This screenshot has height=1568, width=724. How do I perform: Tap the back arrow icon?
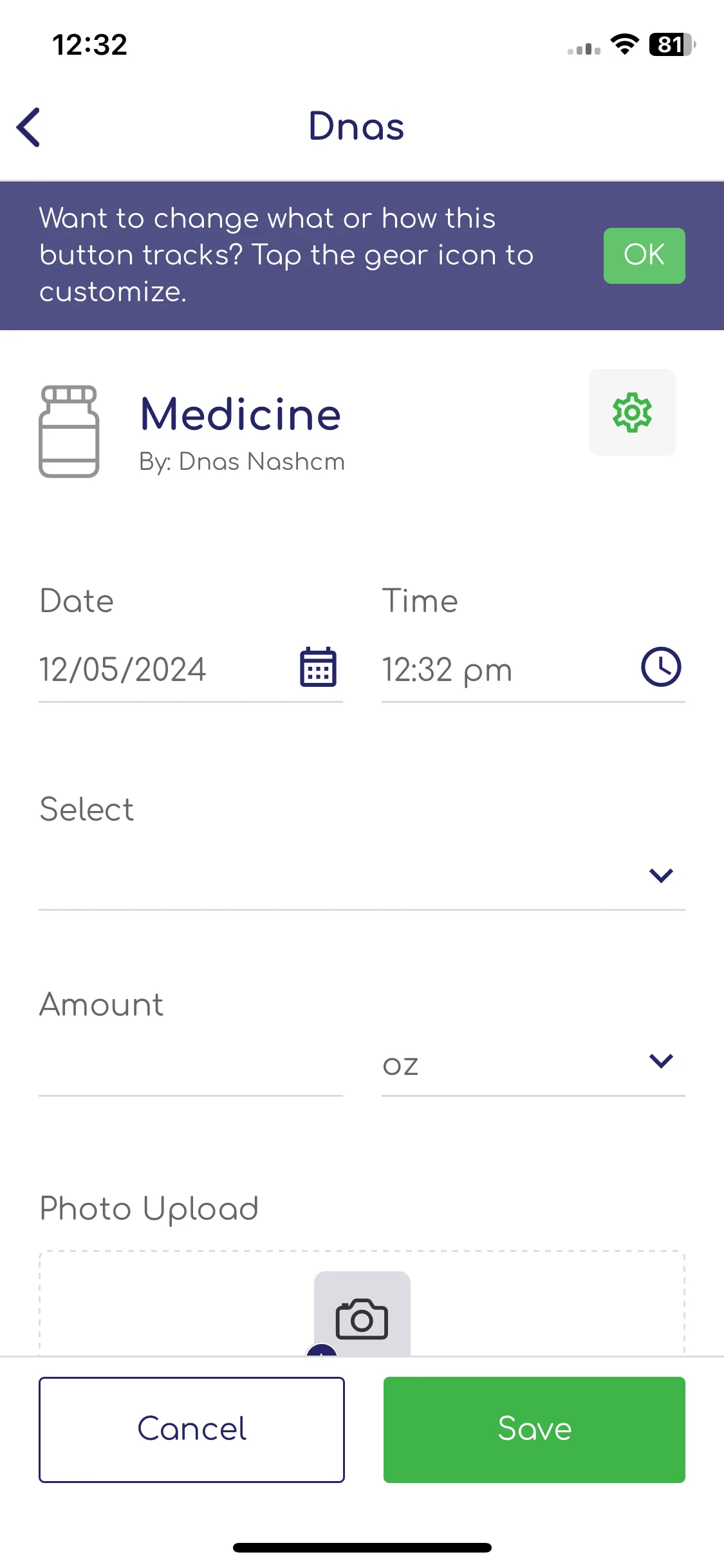tap(28, 127)
